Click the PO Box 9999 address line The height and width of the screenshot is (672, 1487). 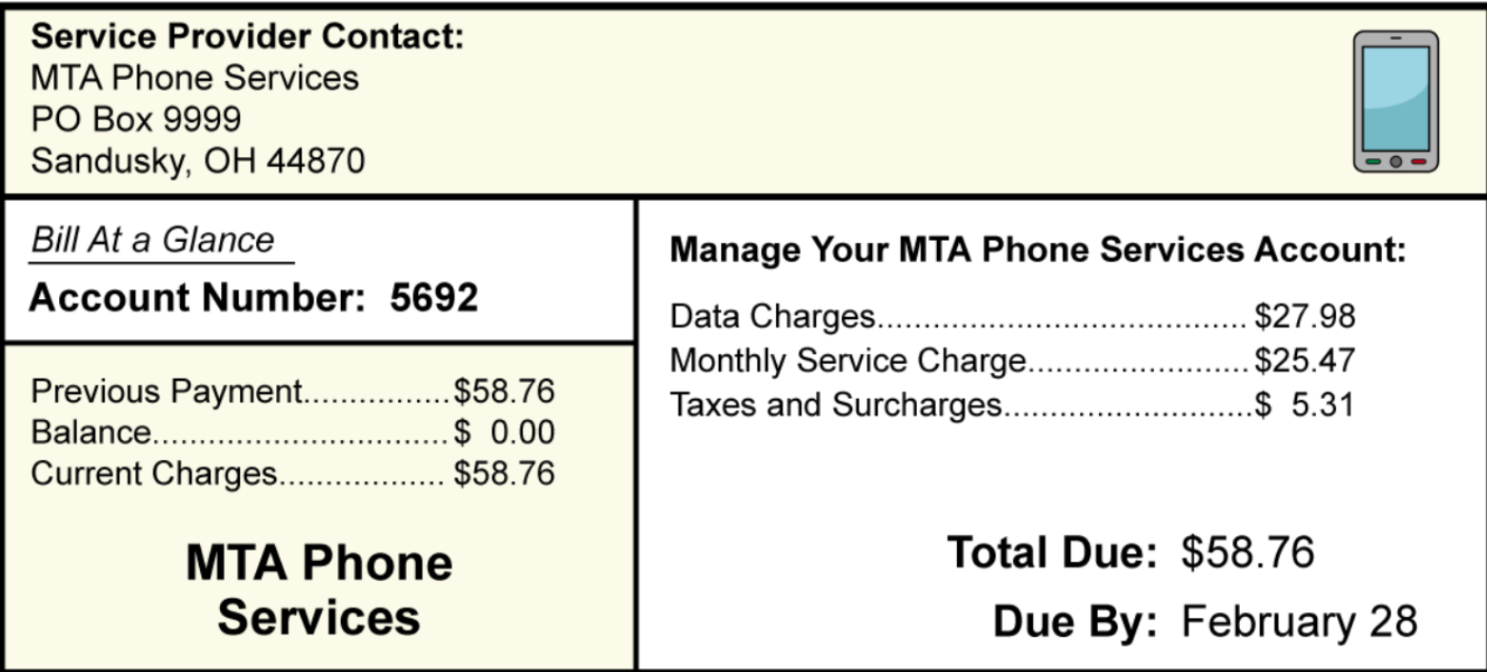[x=136, y=119]
